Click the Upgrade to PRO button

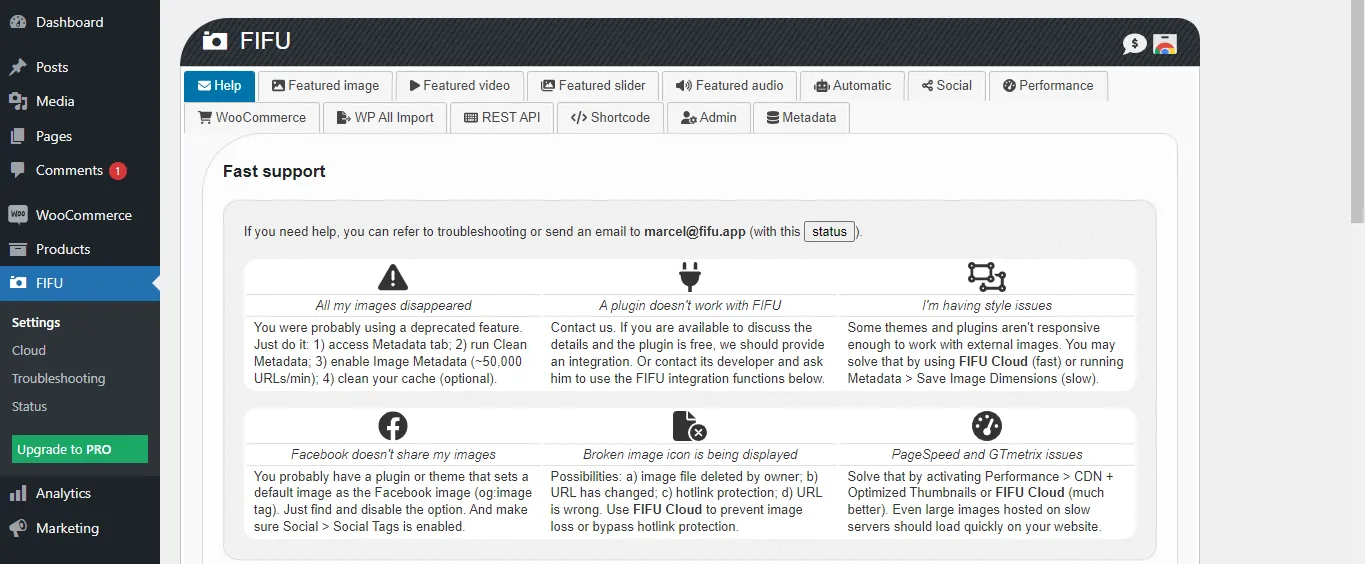pos(80,450)
